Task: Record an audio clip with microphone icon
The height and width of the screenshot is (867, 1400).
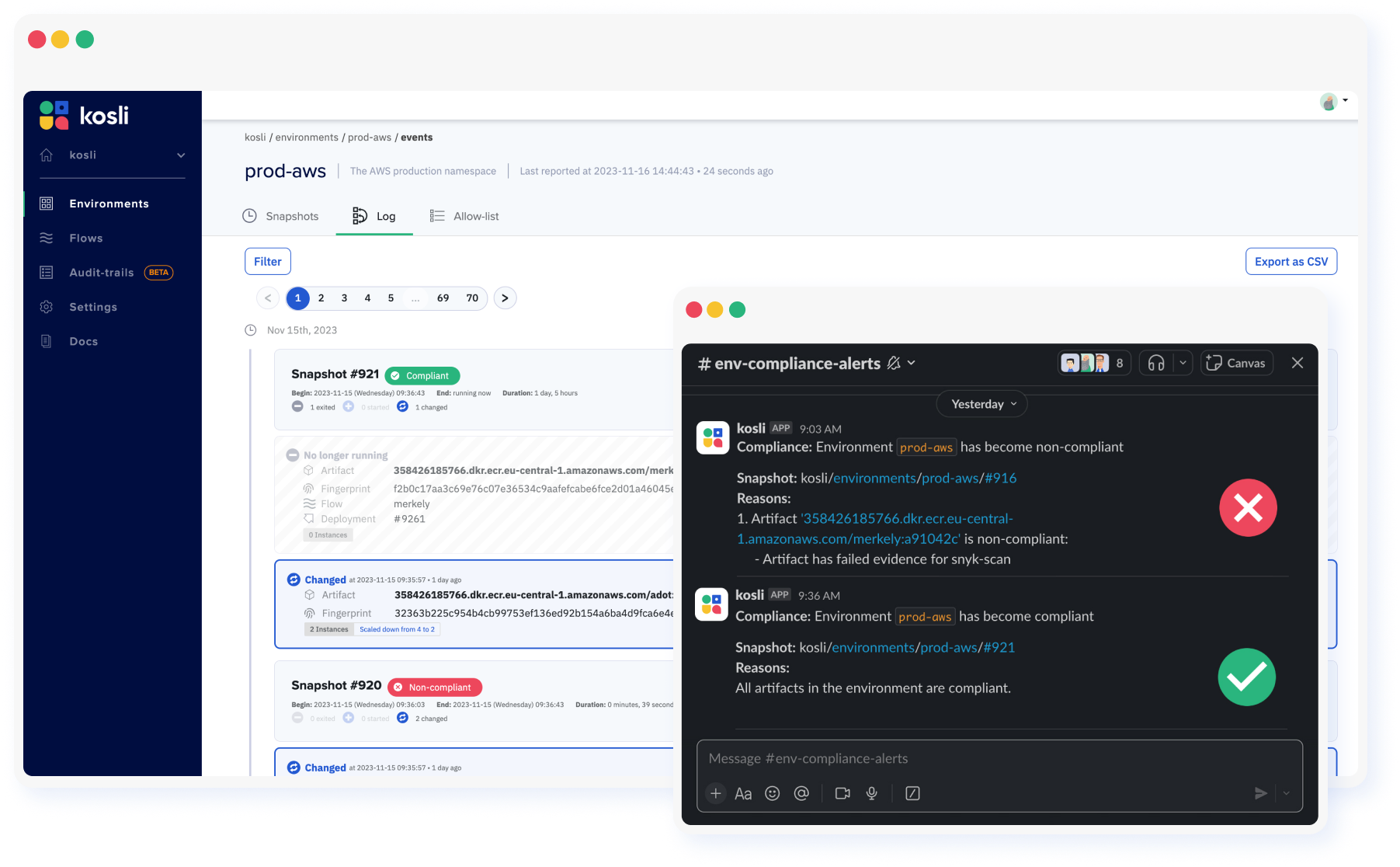Action: (872, 793)
